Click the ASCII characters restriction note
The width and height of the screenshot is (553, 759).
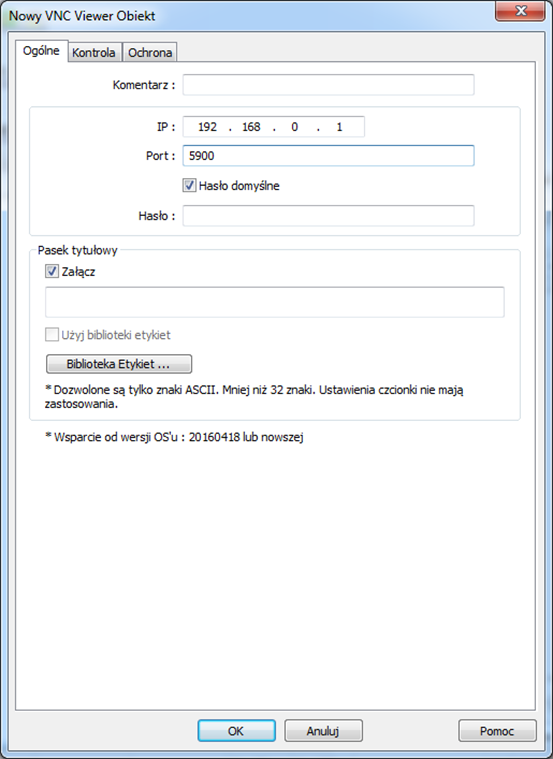[x=254, y=397]
